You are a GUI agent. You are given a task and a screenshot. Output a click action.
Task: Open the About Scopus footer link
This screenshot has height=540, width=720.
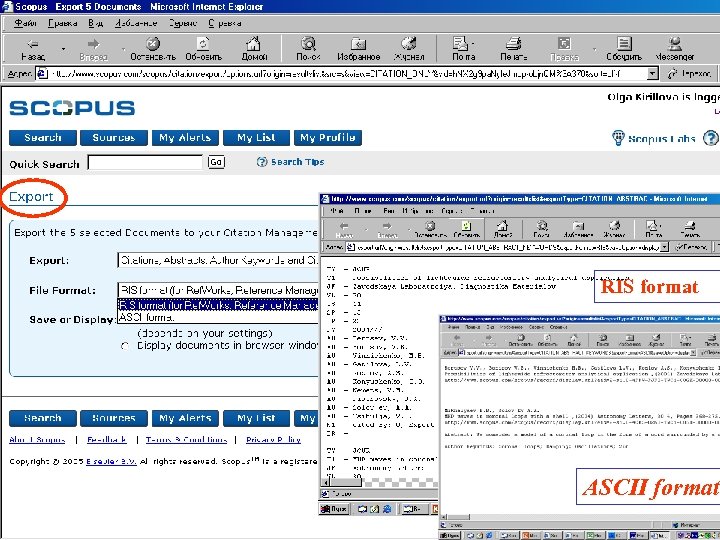click(x=37, y=440)
